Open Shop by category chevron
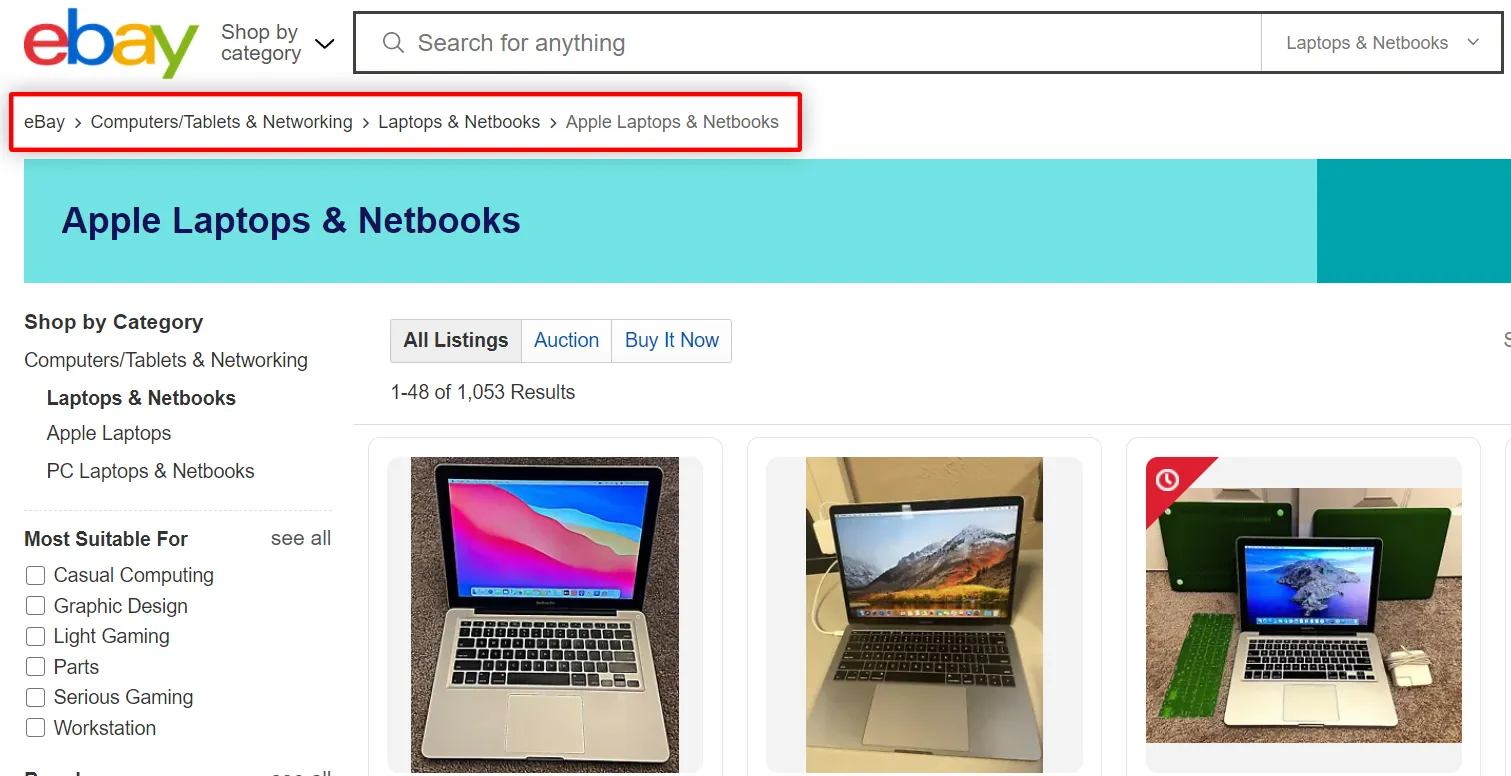 (324, 43)
